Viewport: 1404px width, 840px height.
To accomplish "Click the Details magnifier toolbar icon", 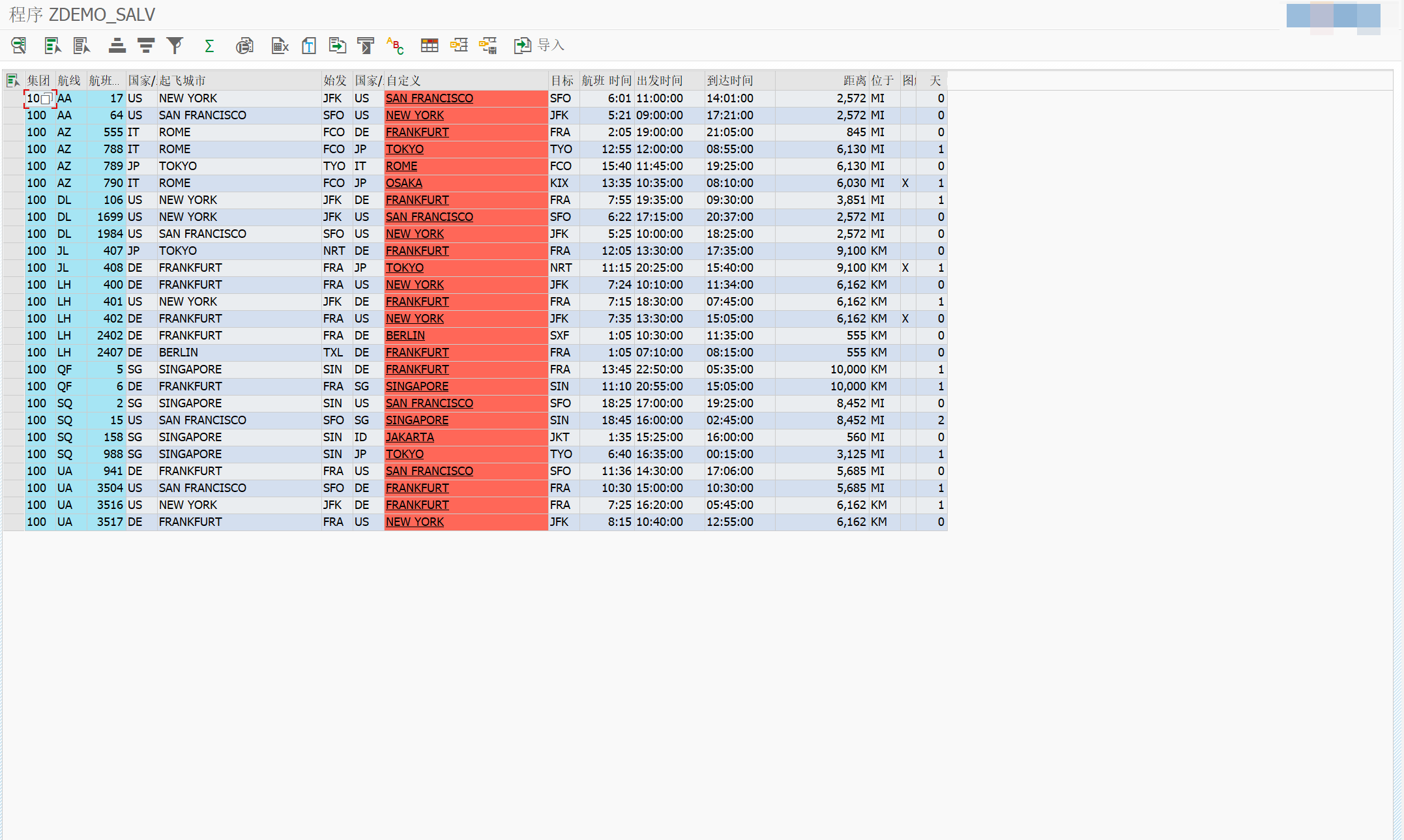I will coord(18,45).
